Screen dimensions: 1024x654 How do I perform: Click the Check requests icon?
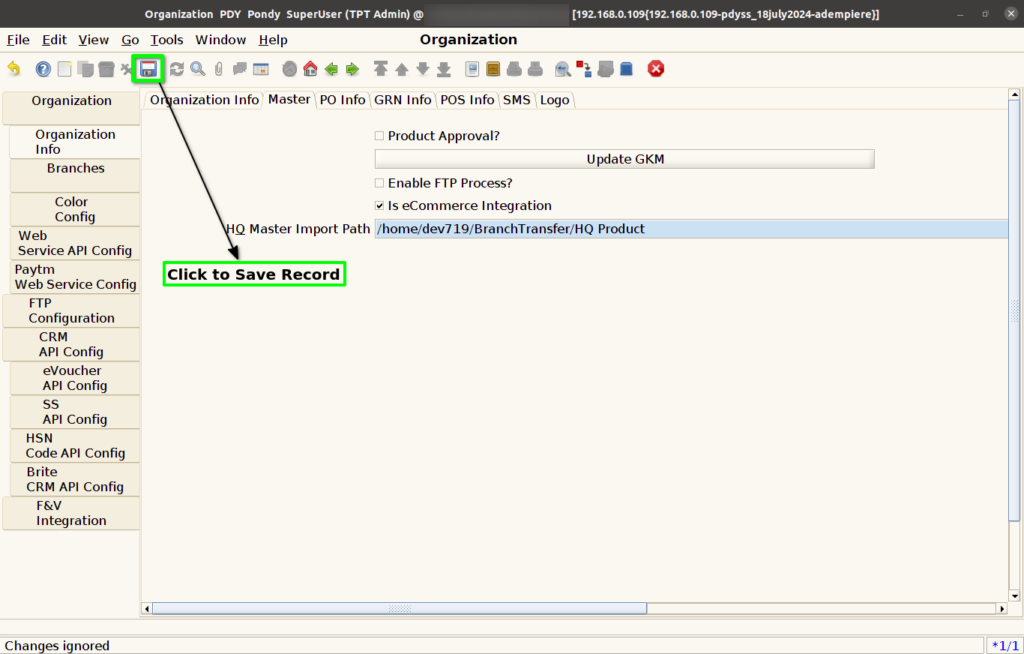(605, 69)
